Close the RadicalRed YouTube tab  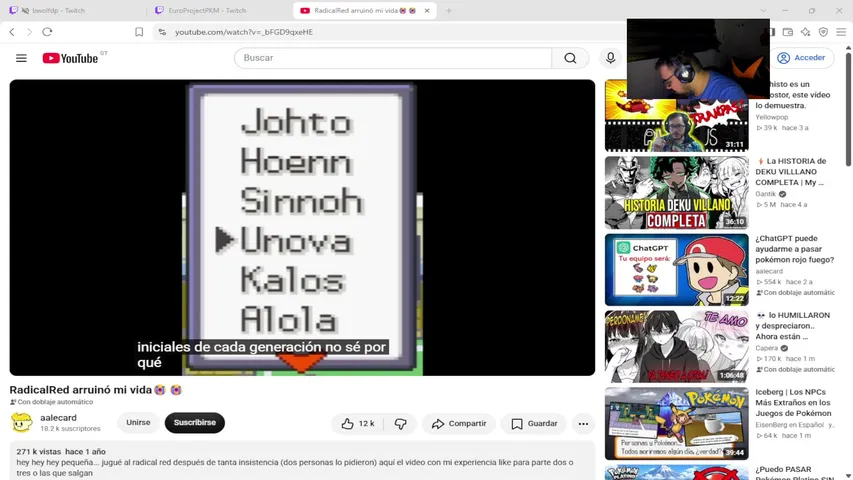click(427, 10)
